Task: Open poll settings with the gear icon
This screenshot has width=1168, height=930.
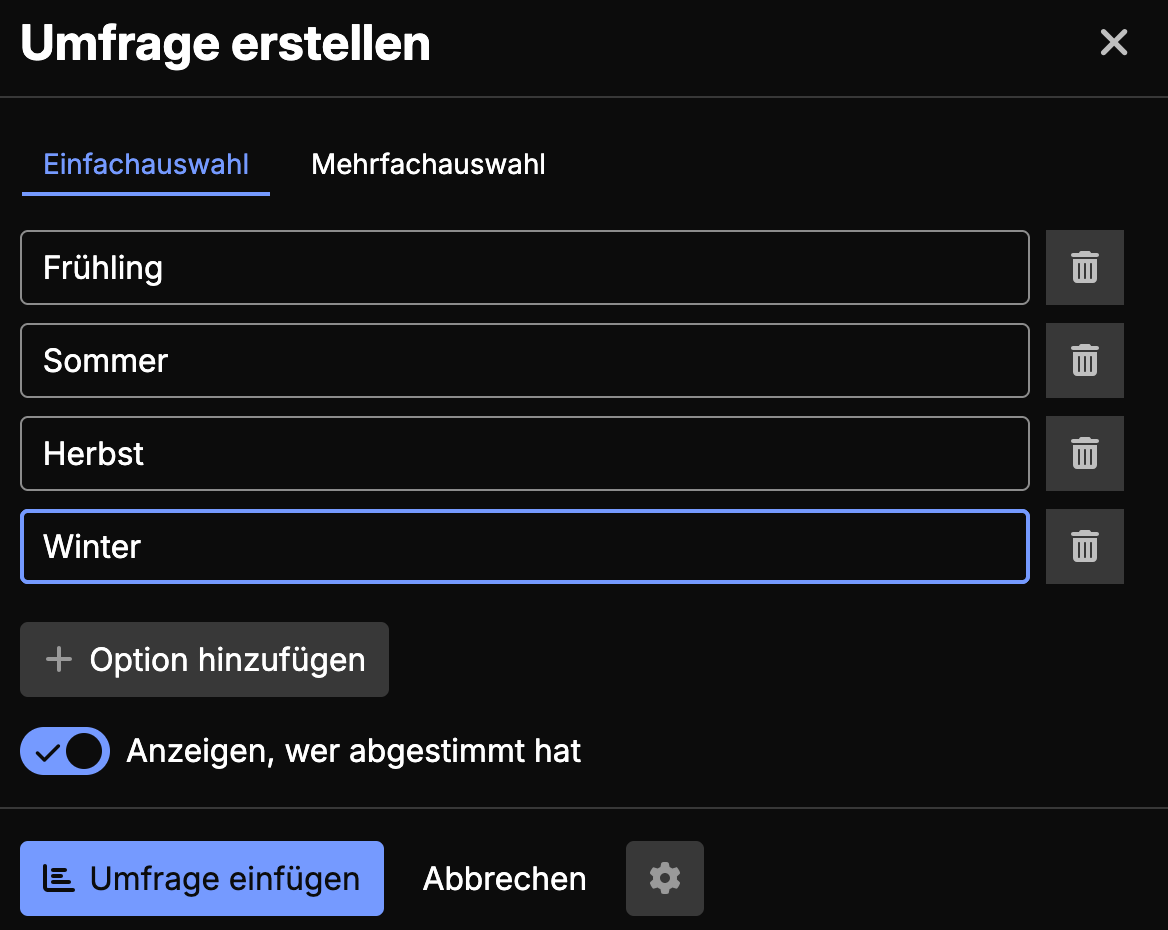Action: tap(664, 878)
